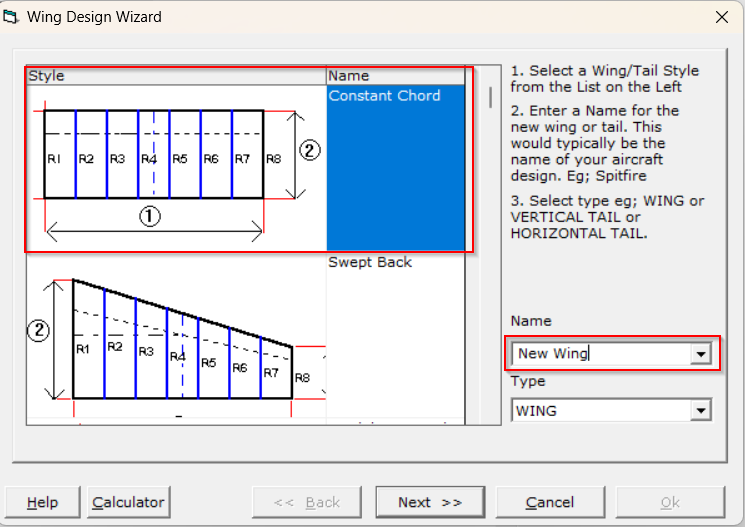Open Name combo box dropdown arrow
This screenshot has height=527, width=745.
pos(701,354)
